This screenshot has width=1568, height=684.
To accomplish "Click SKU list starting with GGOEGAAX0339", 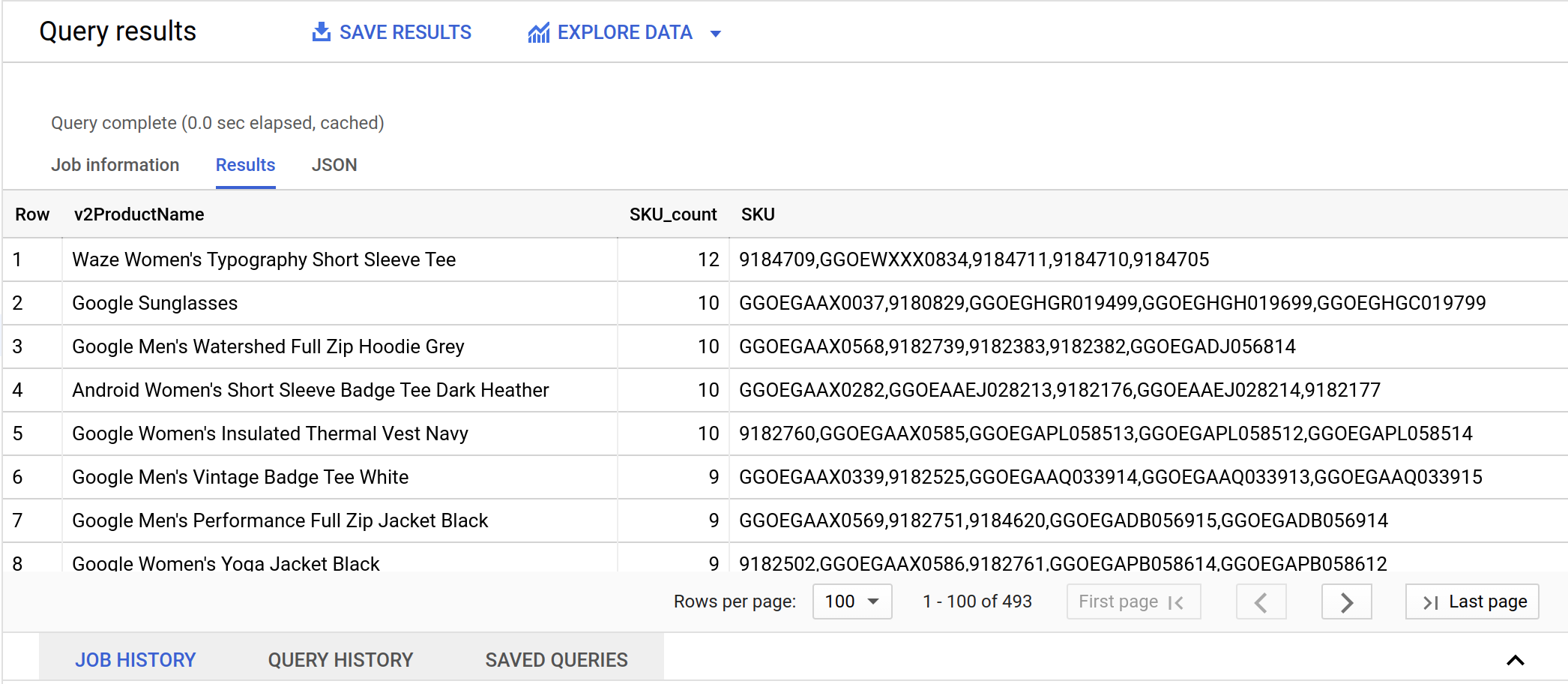I will pos(1111,477).
